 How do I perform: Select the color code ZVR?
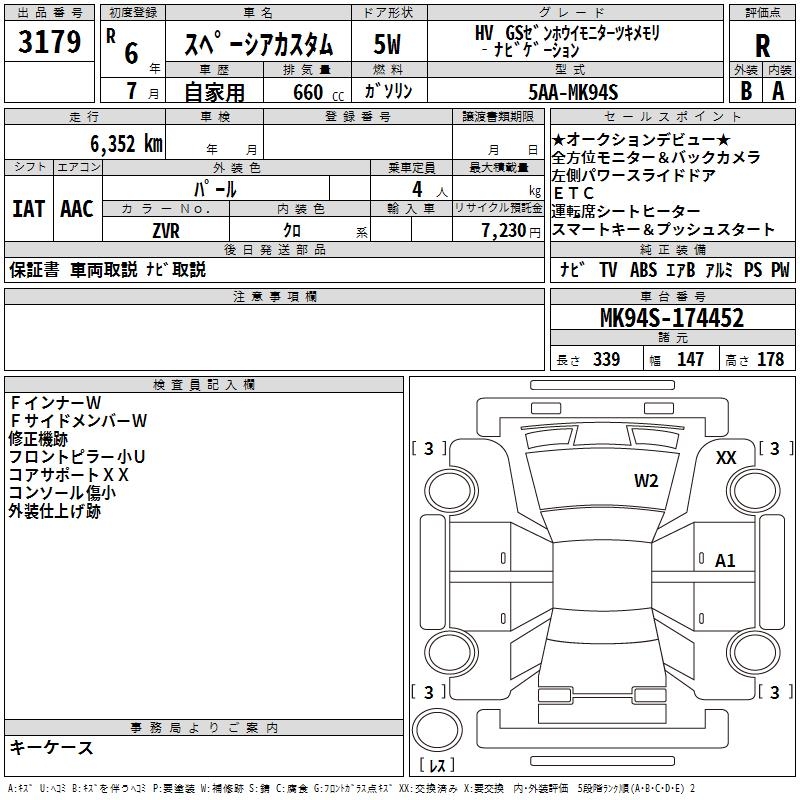pos(166,229)
